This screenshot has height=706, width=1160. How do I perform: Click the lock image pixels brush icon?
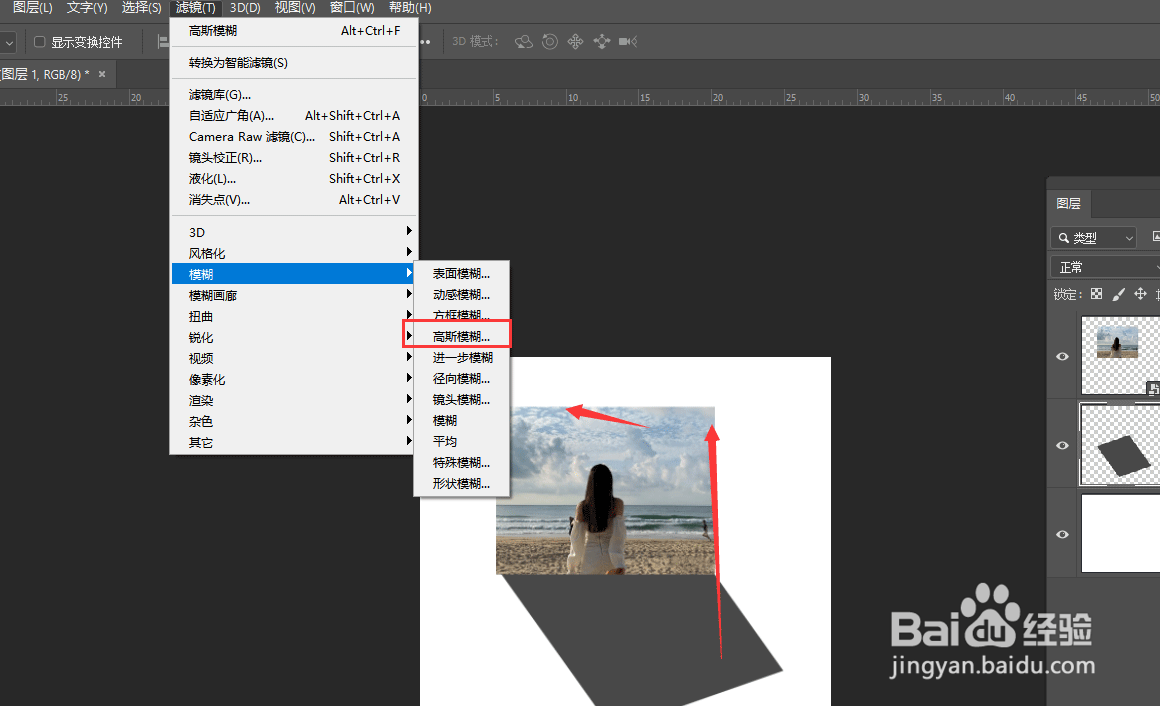tap(1119, 294)
